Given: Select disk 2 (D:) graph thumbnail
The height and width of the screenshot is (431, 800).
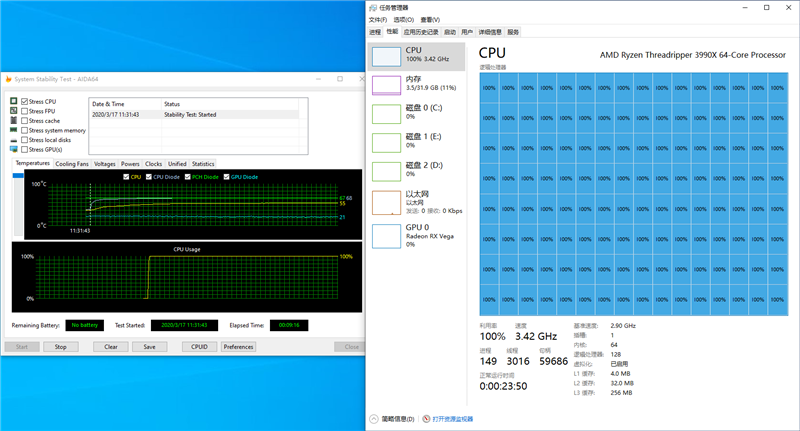Looking at the screenshot, I should pyautogui.click(x=386, y=171).
